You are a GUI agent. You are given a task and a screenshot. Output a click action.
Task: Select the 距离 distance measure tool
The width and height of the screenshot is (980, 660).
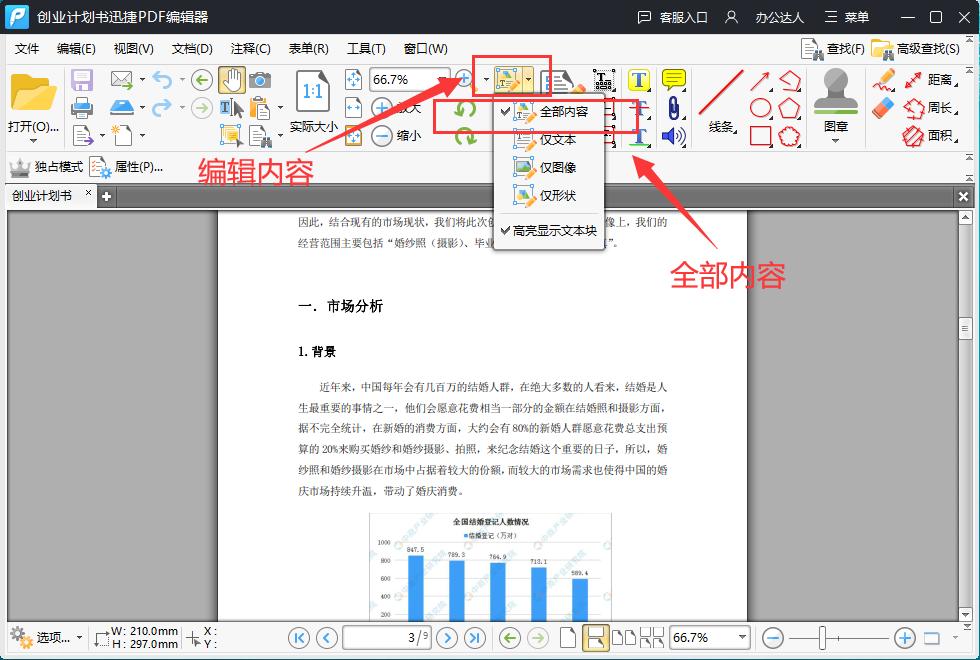pyautogui.click(x=938, y=80)
